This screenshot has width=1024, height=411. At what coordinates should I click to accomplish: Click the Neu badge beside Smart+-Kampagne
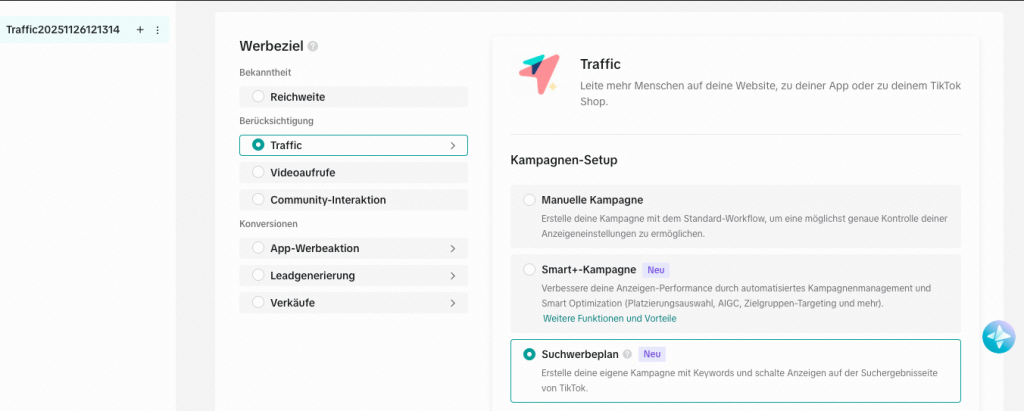[656, 270]
